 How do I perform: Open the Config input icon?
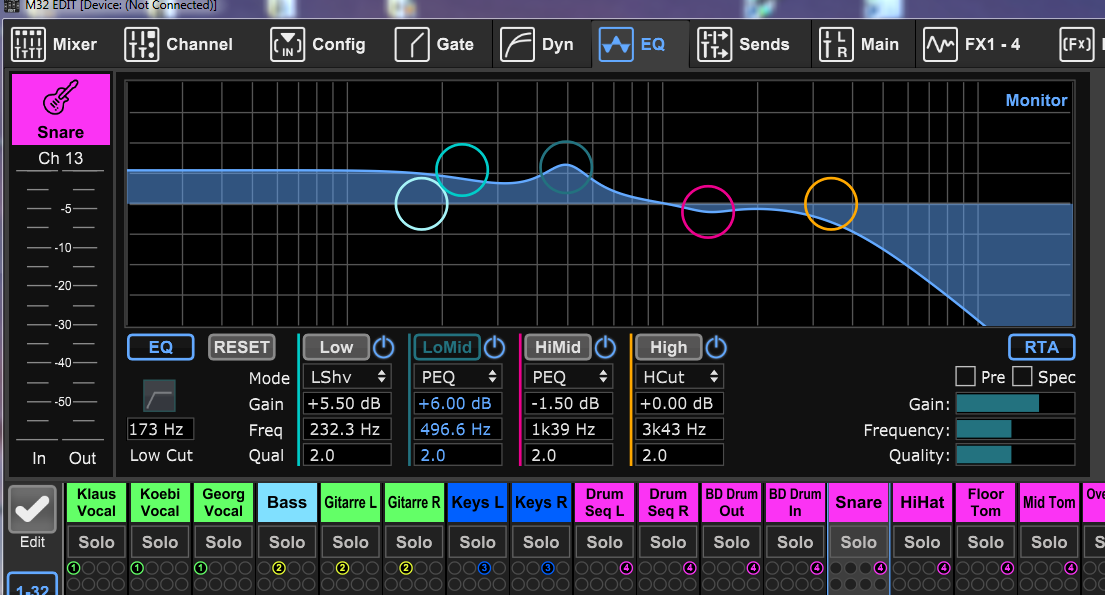point(288,44)
